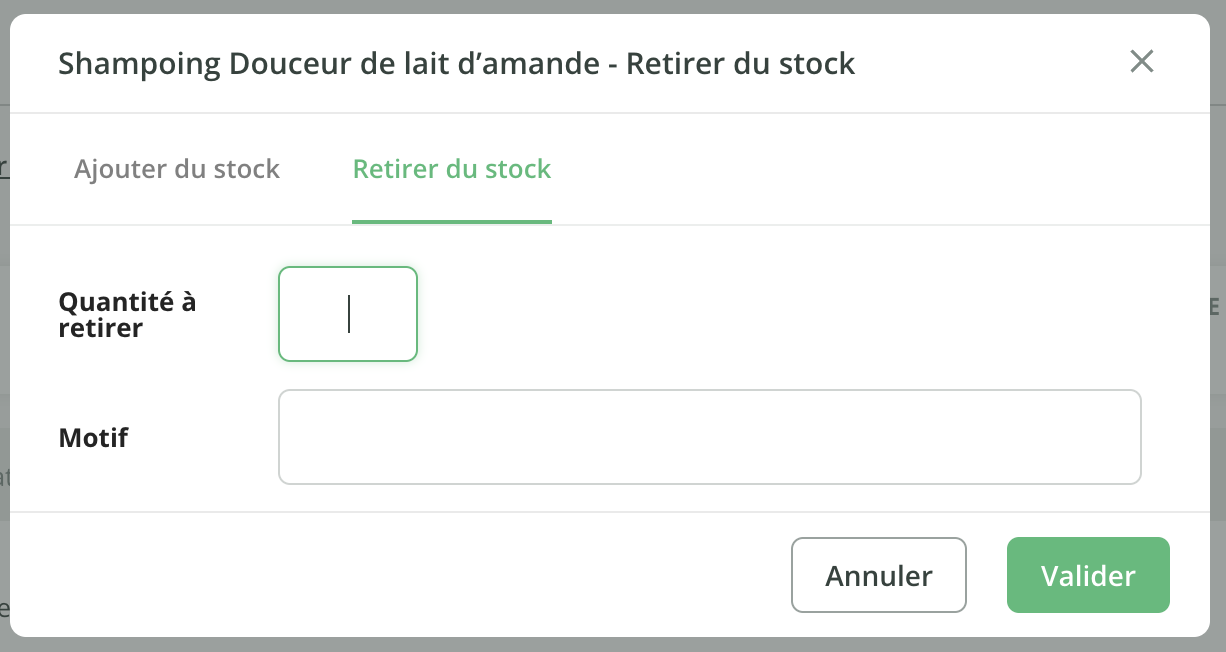Validate the stock removal
Image resolution: width=1226 pixels, height=652 pixels.
pyautogui.click(x=1087, y=575)
